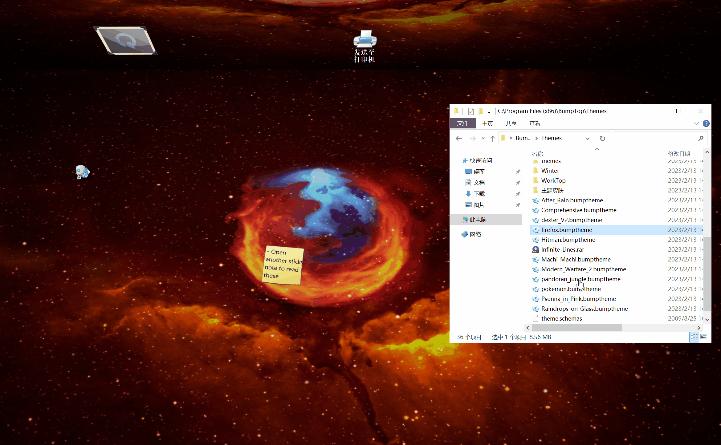
Task: Select the highlighted bumptheme file row
Action: [616, 230]
